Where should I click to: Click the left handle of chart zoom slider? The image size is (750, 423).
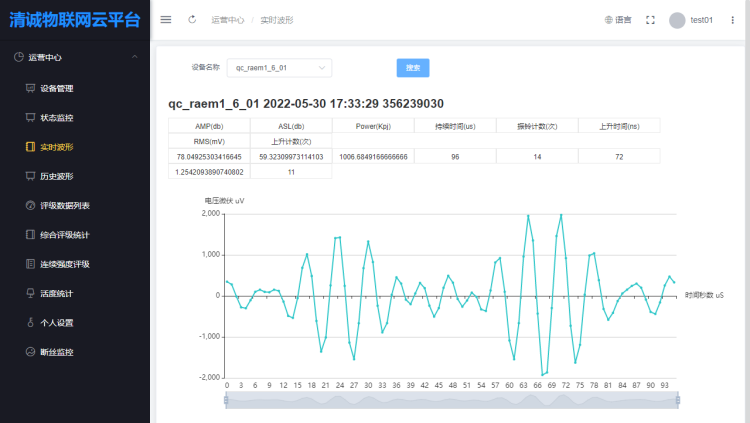point(226,400)
